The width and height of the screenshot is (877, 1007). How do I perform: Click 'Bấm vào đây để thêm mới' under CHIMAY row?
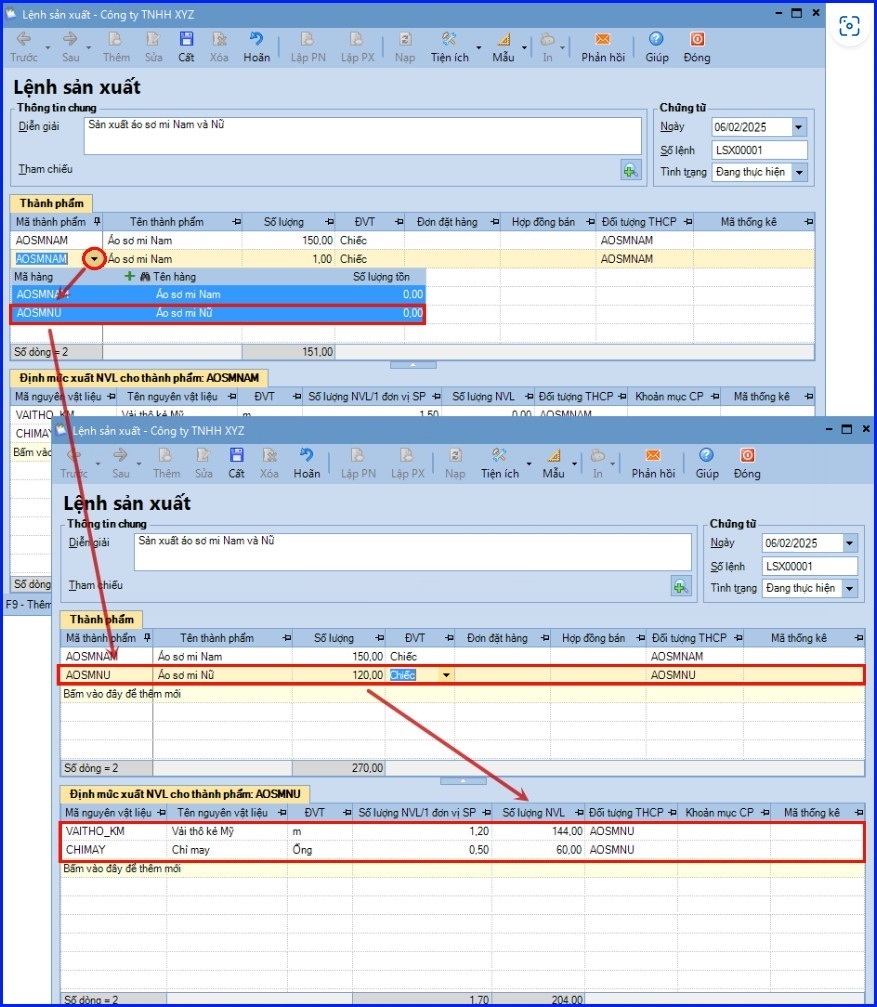(x=120, y=868)
